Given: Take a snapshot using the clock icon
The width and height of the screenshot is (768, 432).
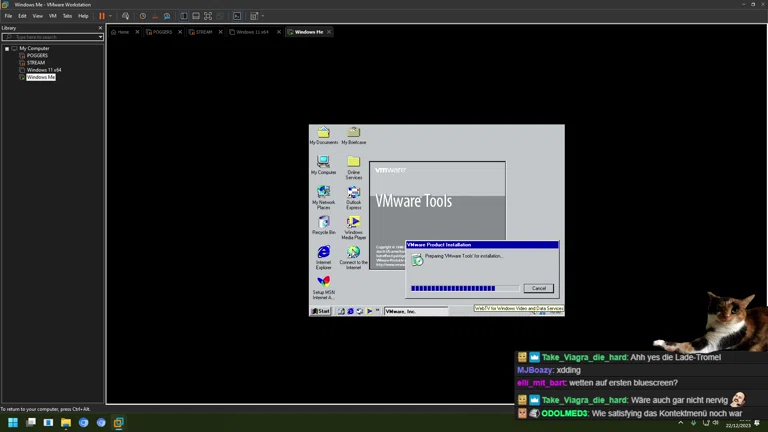Looking at the screenshot, I should 143,16.
